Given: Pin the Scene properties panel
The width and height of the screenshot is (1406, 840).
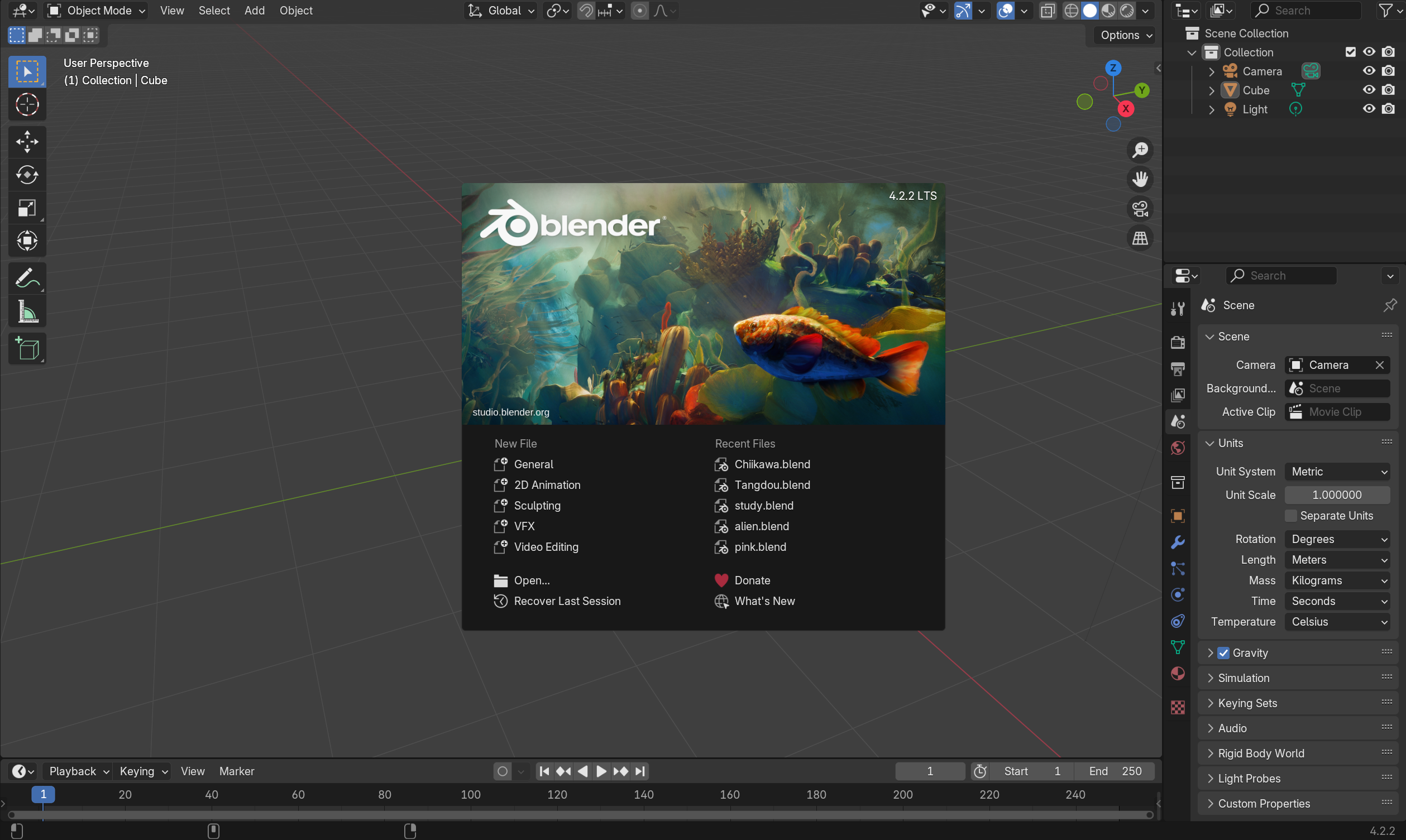Looking at the screenshot, I should (x=1390, y=306).
